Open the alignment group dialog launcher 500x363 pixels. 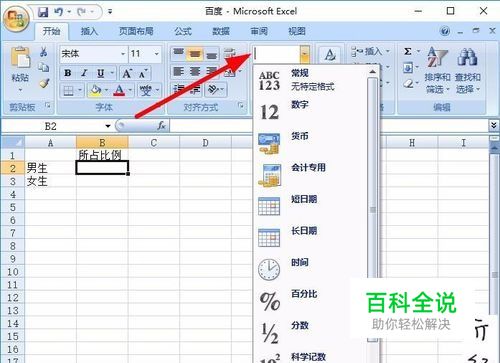pos(240,106)
